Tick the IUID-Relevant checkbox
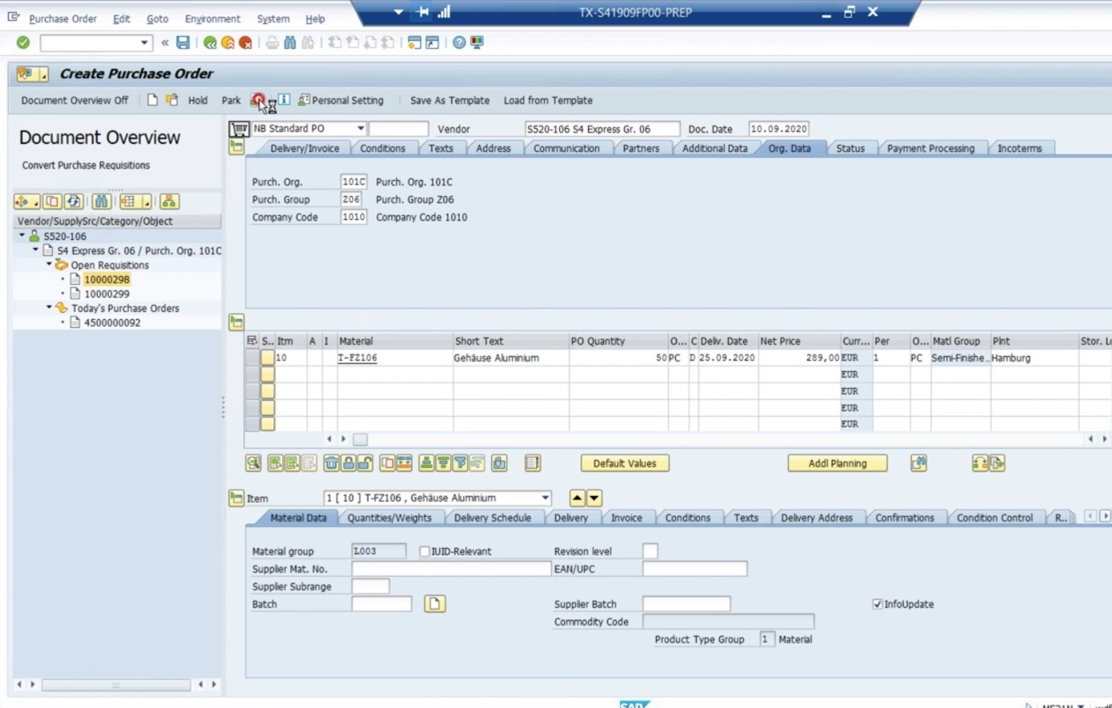Viewport: 1112px width, 708px height. 424,551
